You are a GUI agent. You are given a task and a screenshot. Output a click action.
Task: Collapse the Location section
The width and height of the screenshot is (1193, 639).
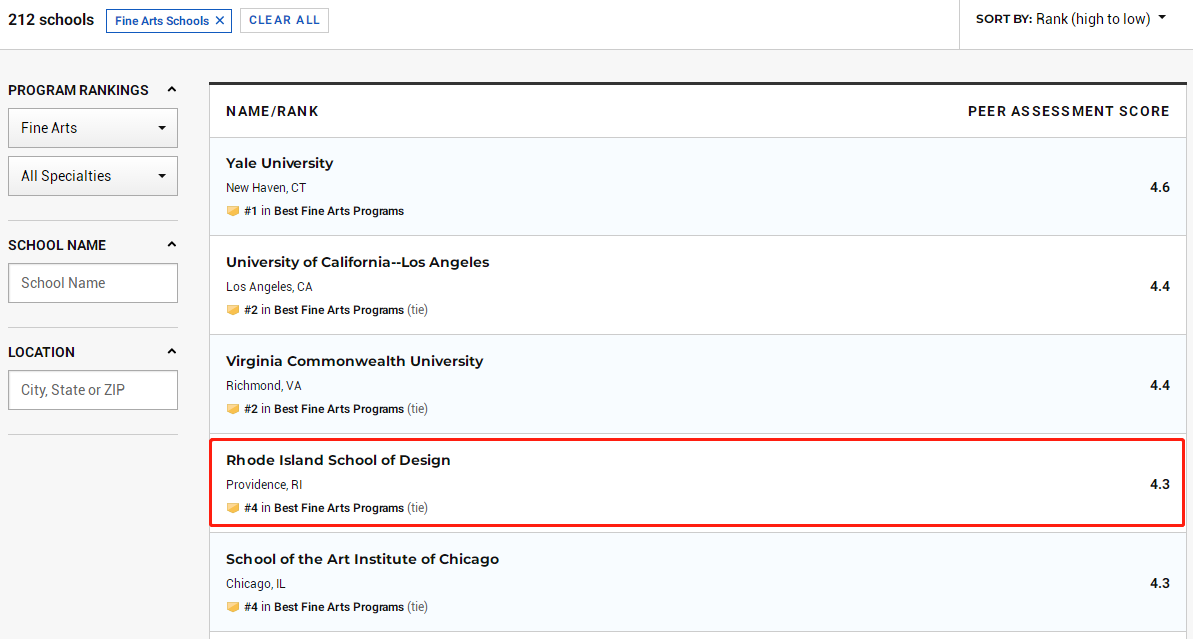point(172,351)
